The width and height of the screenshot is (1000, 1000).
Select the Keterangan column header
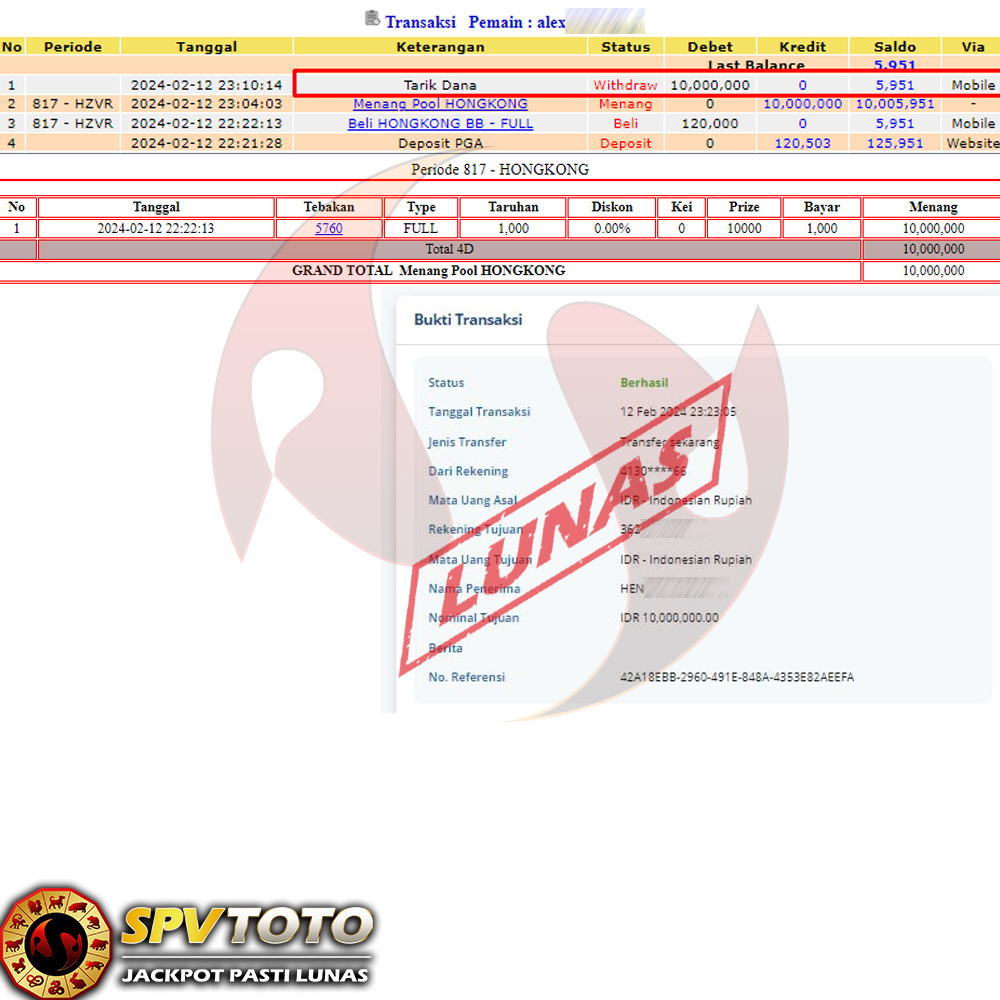click(440, 47)
